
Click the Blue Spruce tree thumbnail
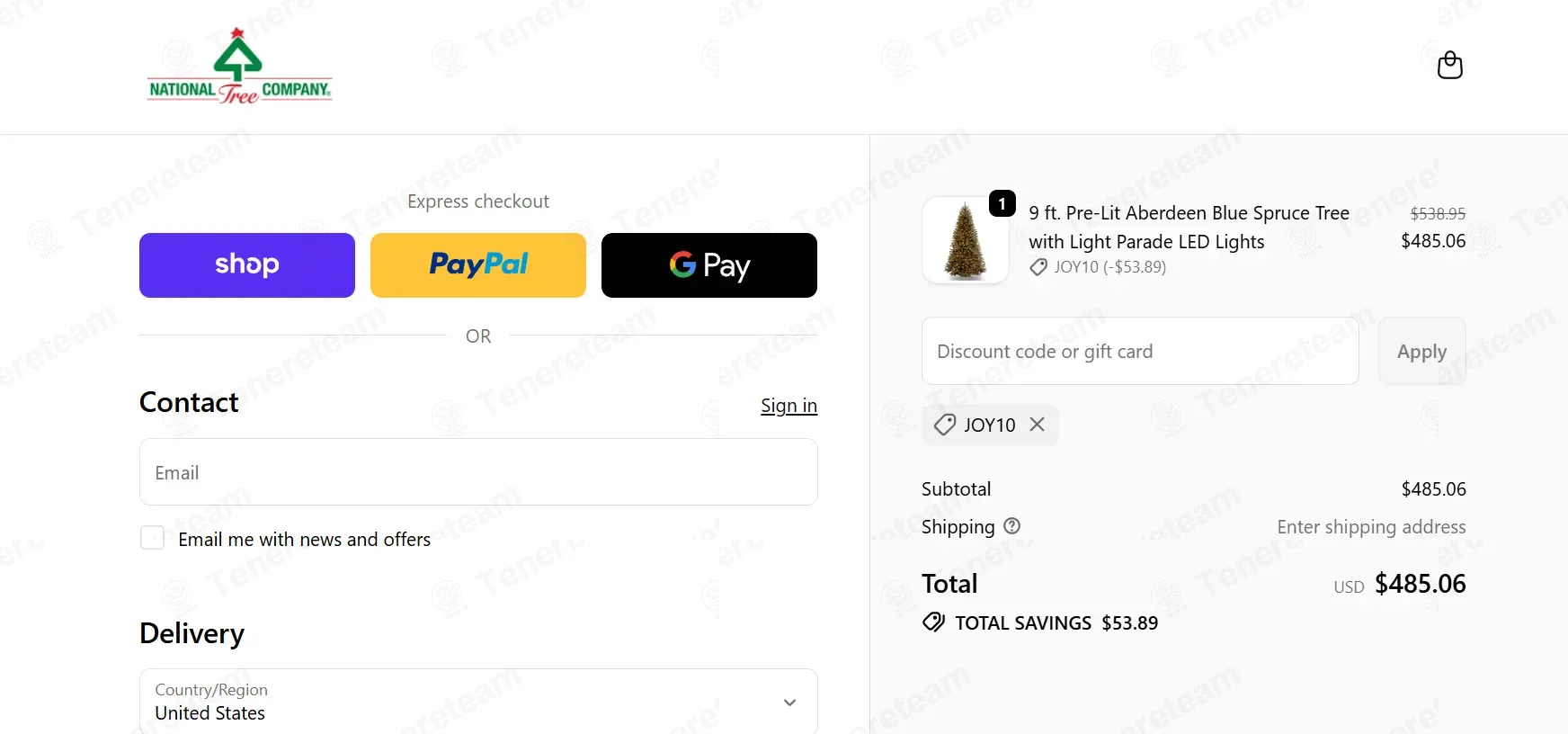966,240
